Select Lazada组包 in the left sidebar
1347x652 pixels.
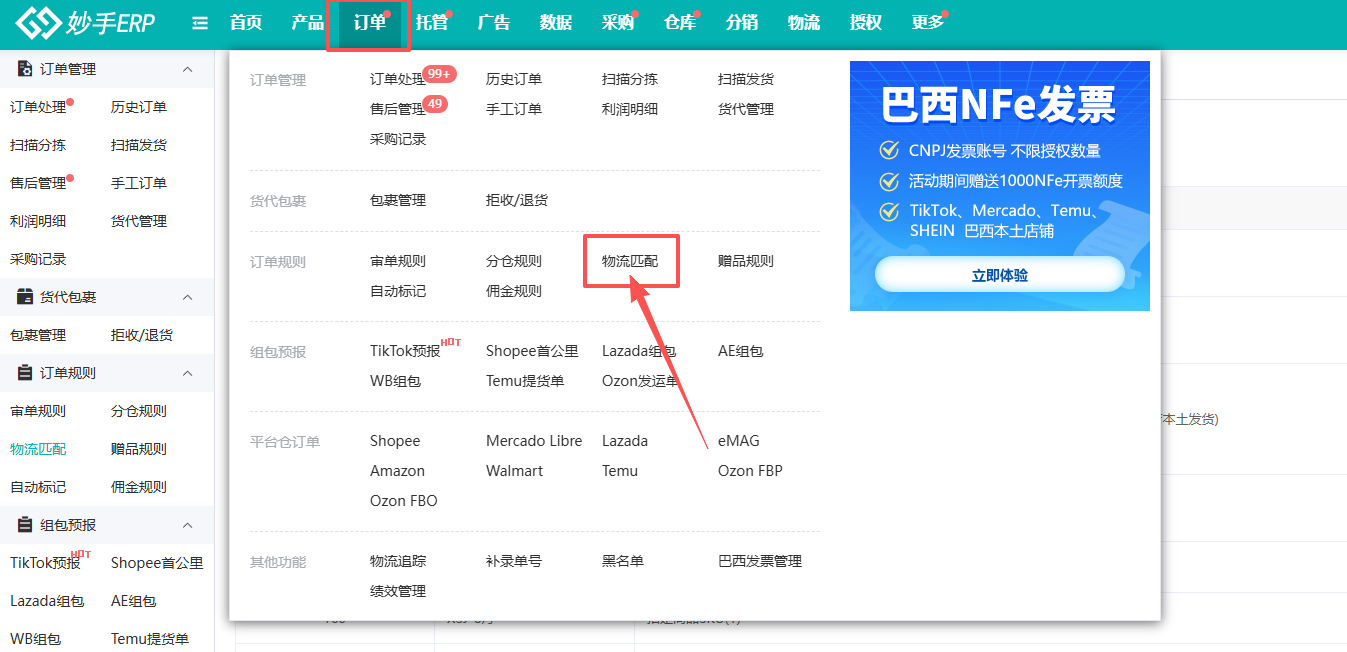pos(47,601)
